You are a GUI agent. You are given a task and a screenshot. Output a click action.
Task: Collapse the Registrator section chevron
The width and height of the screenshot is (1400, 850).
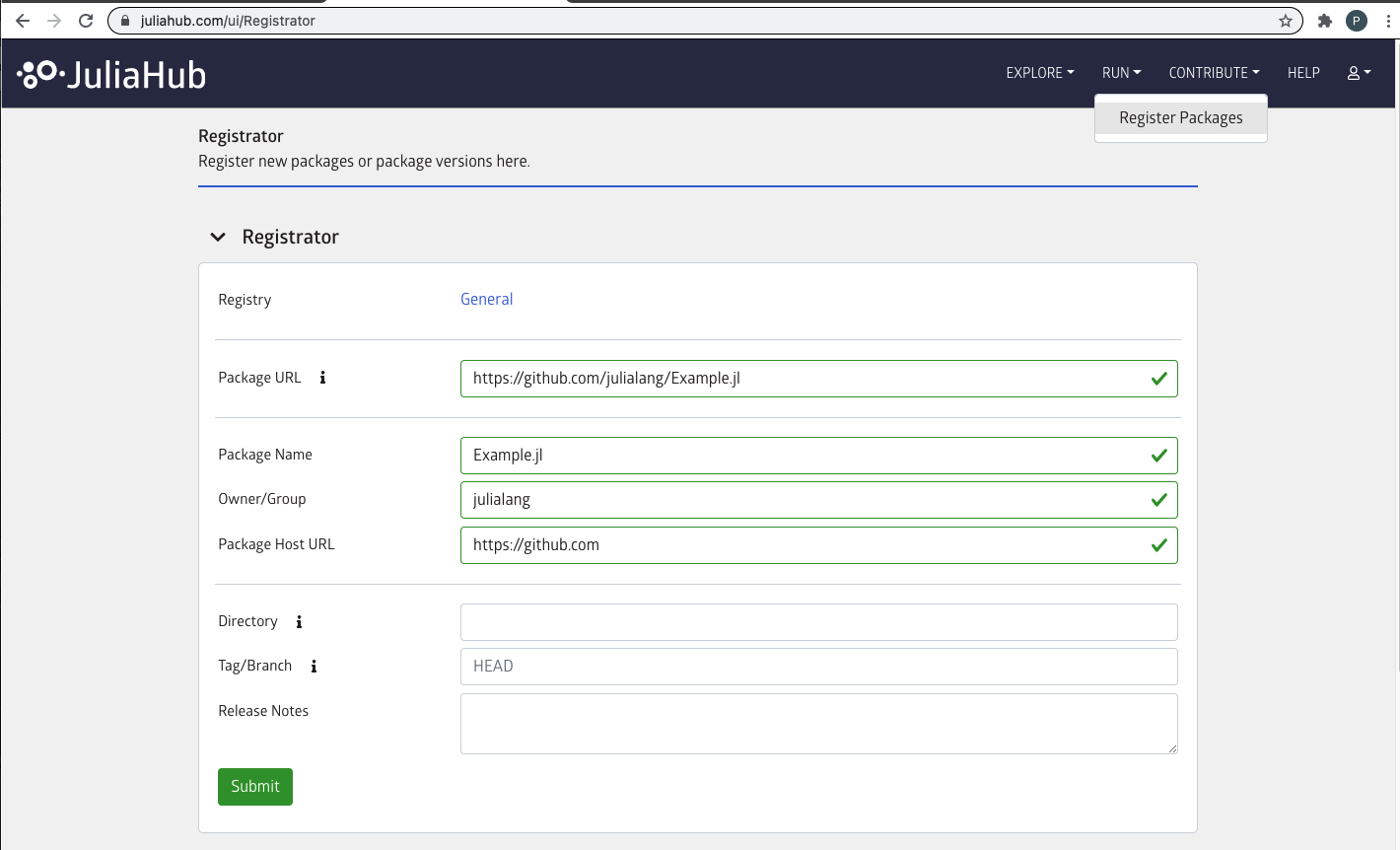pos(218,237)
